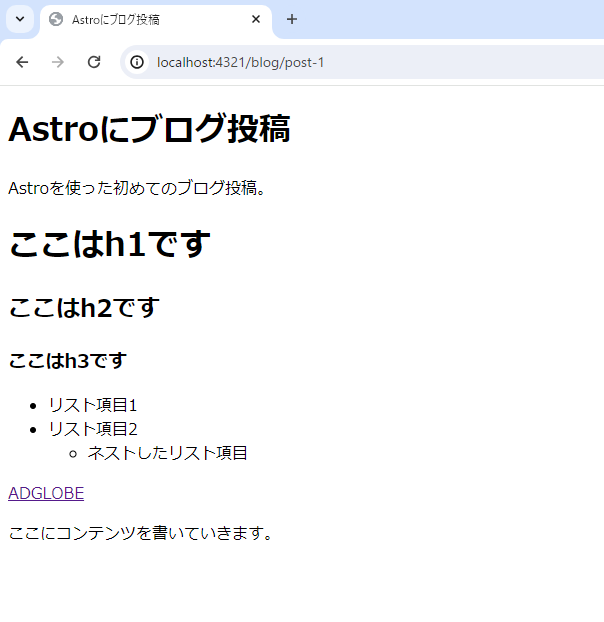Open the tab search chevron dropdown
The width and height of the screenshot is (604, 622).
(x=20, y=19)
